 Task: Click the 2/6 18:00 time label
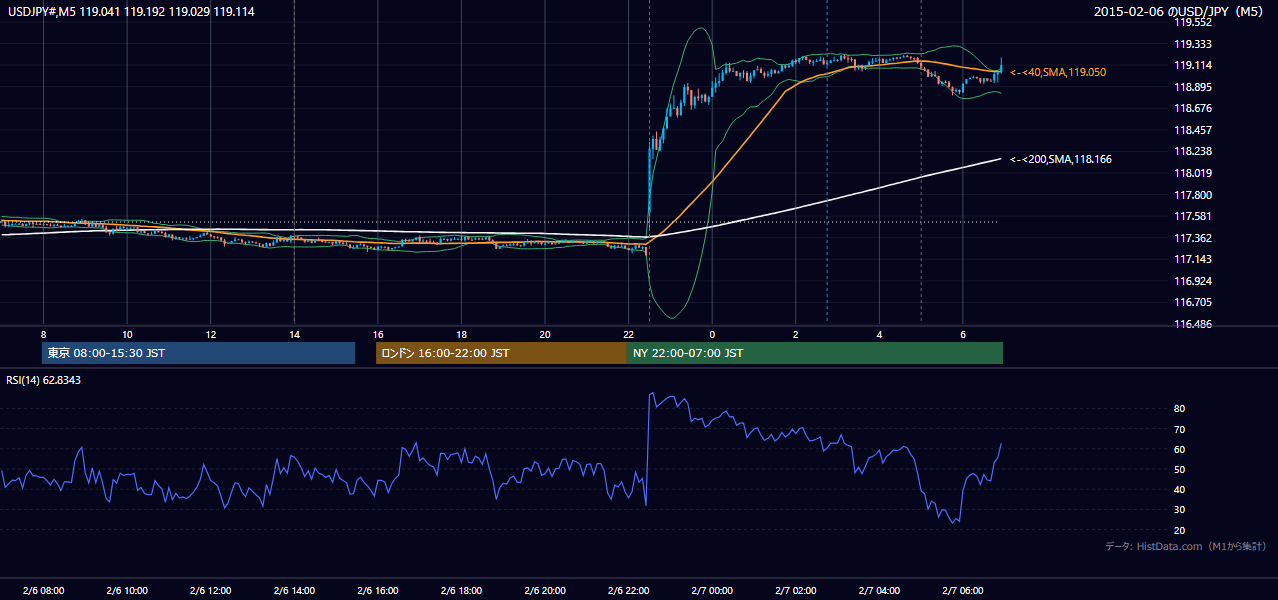point(461,590)
